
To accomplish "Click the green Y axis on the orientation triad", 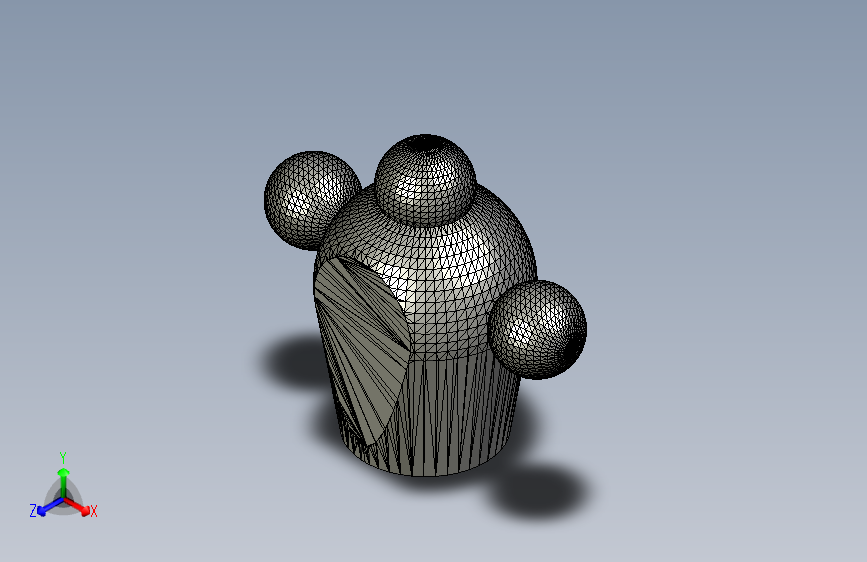I will tap(64, 483).
